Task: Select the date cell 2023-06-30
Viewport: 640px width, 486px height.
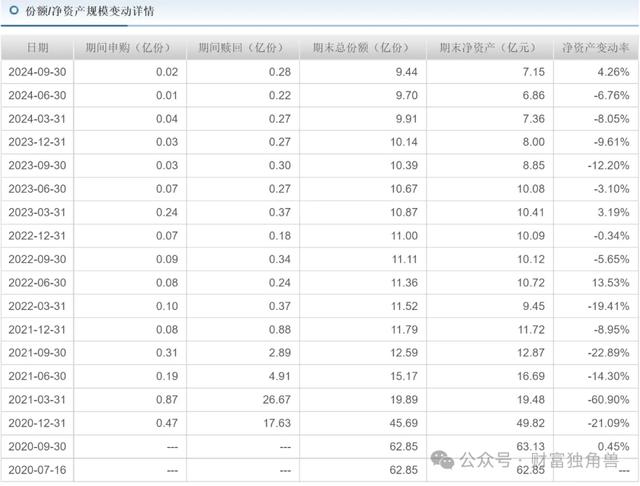Action: click(37, 189)
